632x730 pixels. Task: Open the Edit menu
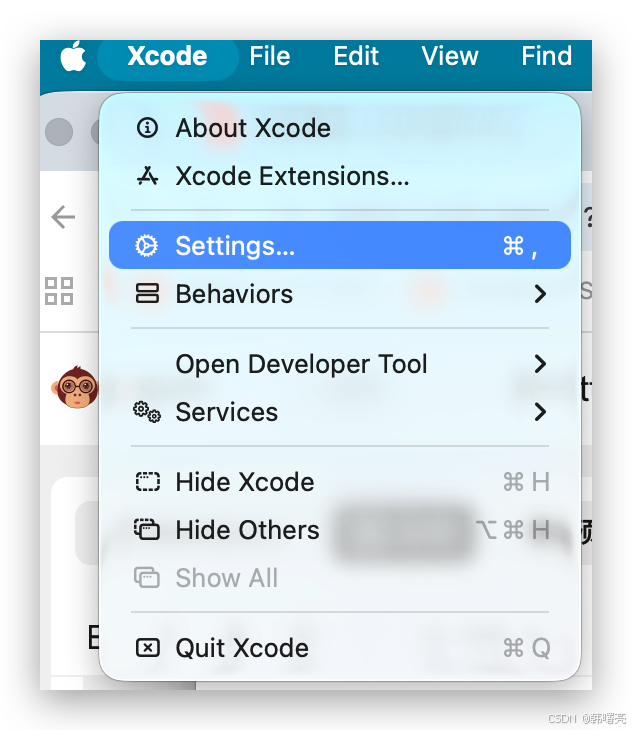[356, 56]
